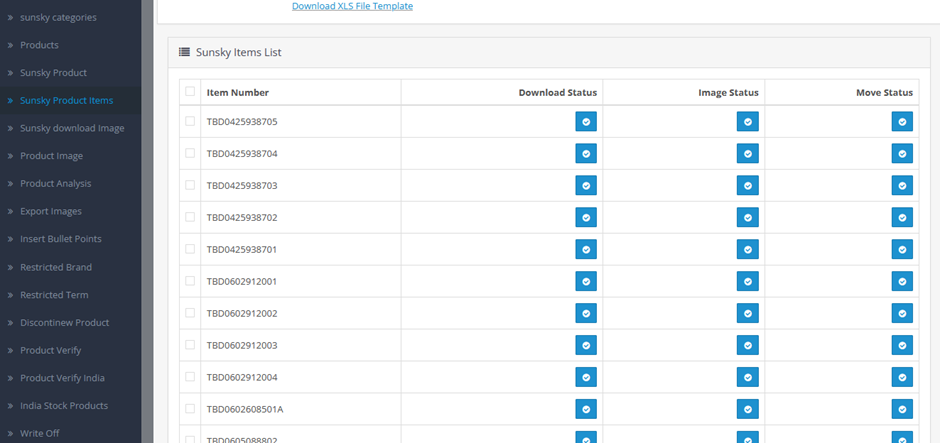Open Sunsky download Image menu item
The image size is (940, 443).
click(x=72, y=128)
